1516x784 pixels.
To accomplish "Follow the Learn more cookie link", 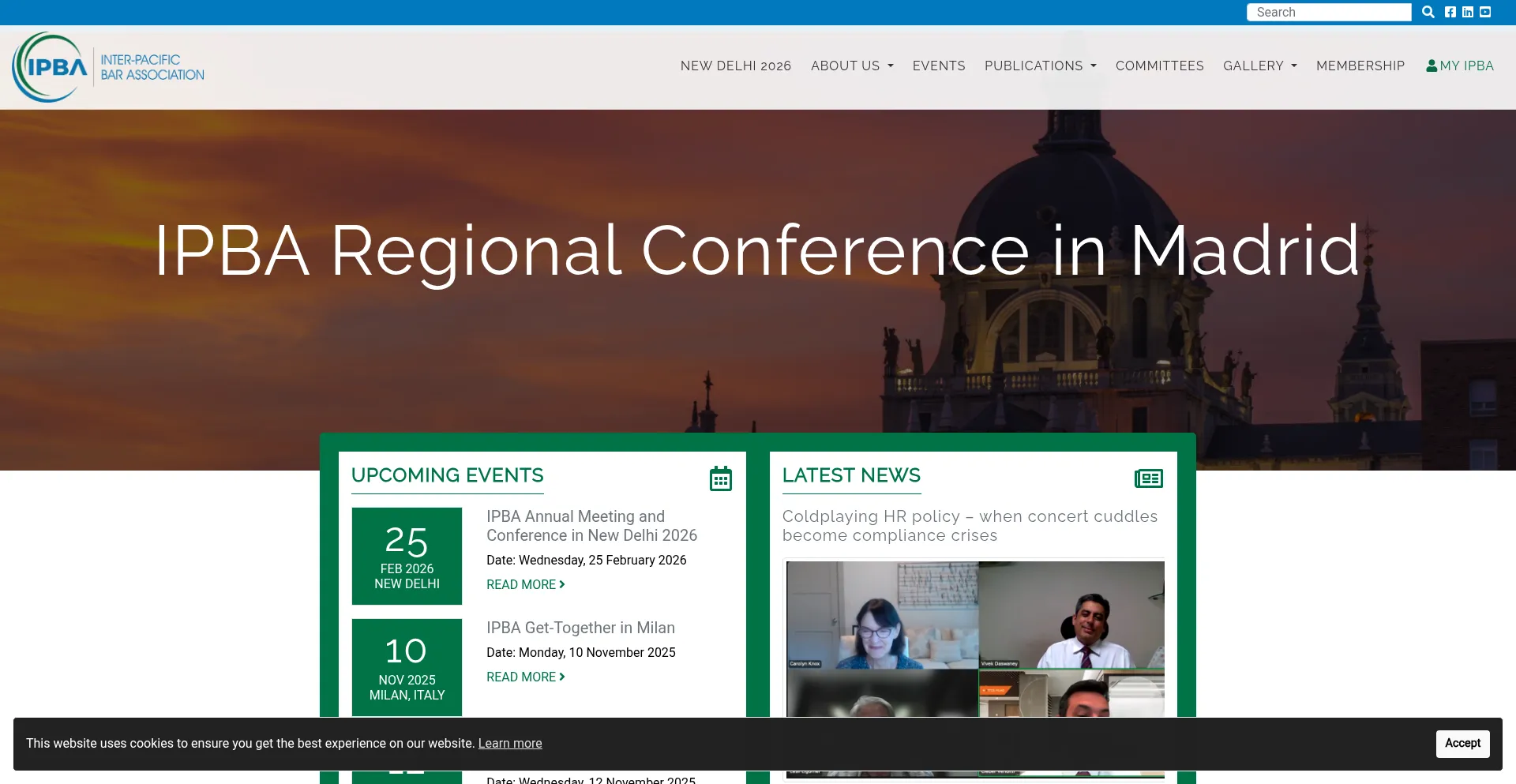I will 509,743.
